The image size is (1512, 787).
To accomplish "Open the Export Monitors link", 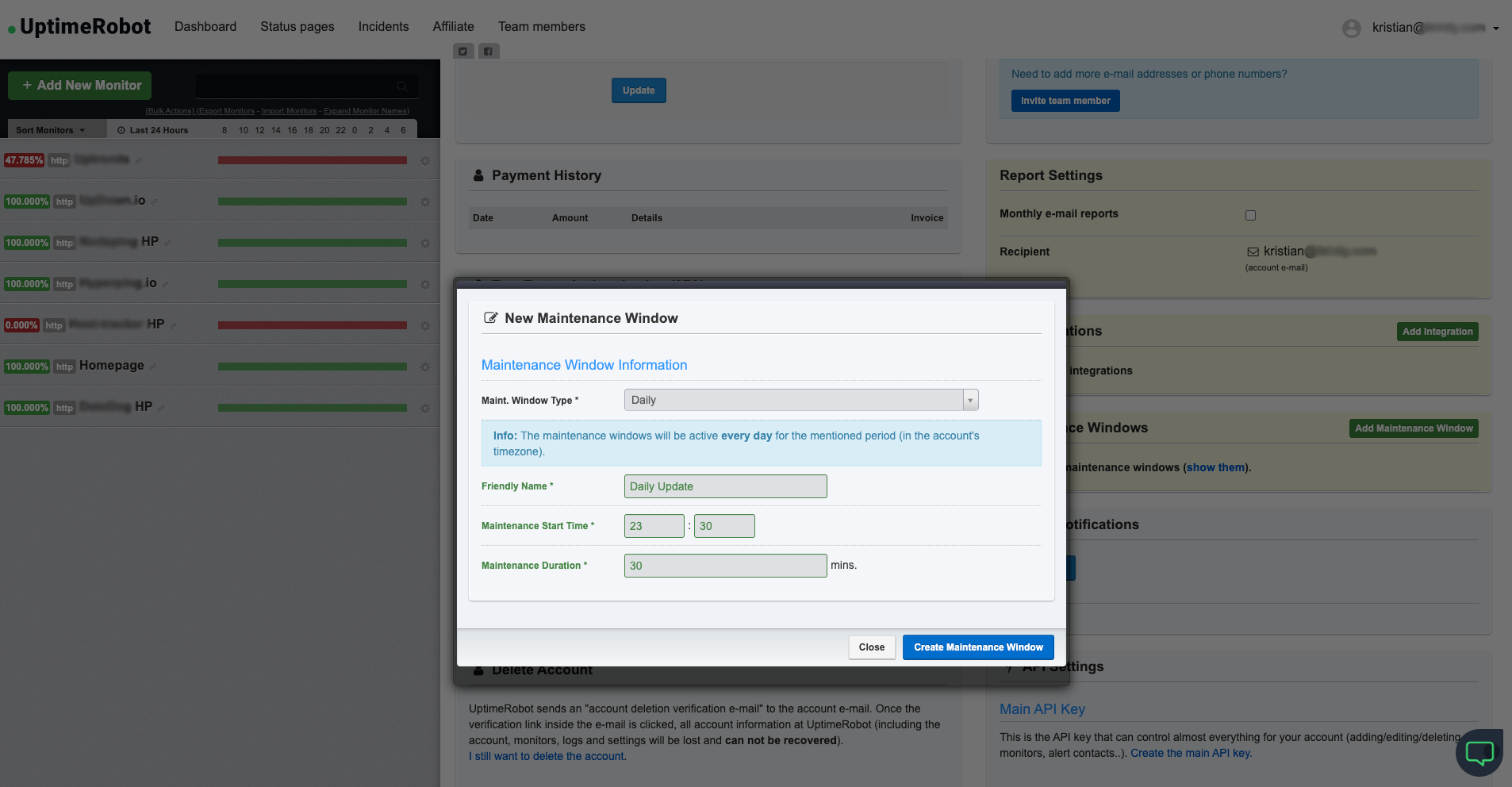I will click(x=226, y=111).
